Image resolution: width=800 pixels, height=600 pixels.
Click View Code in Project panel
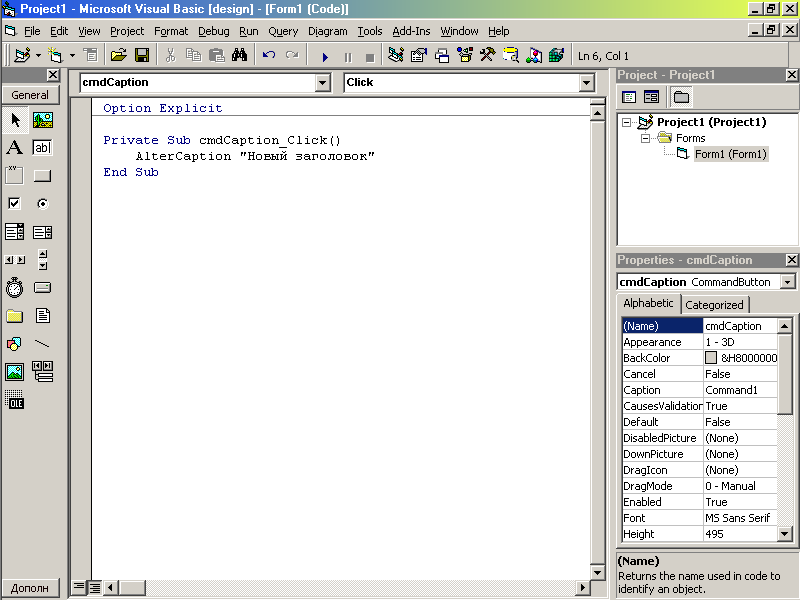pos(629,97)
